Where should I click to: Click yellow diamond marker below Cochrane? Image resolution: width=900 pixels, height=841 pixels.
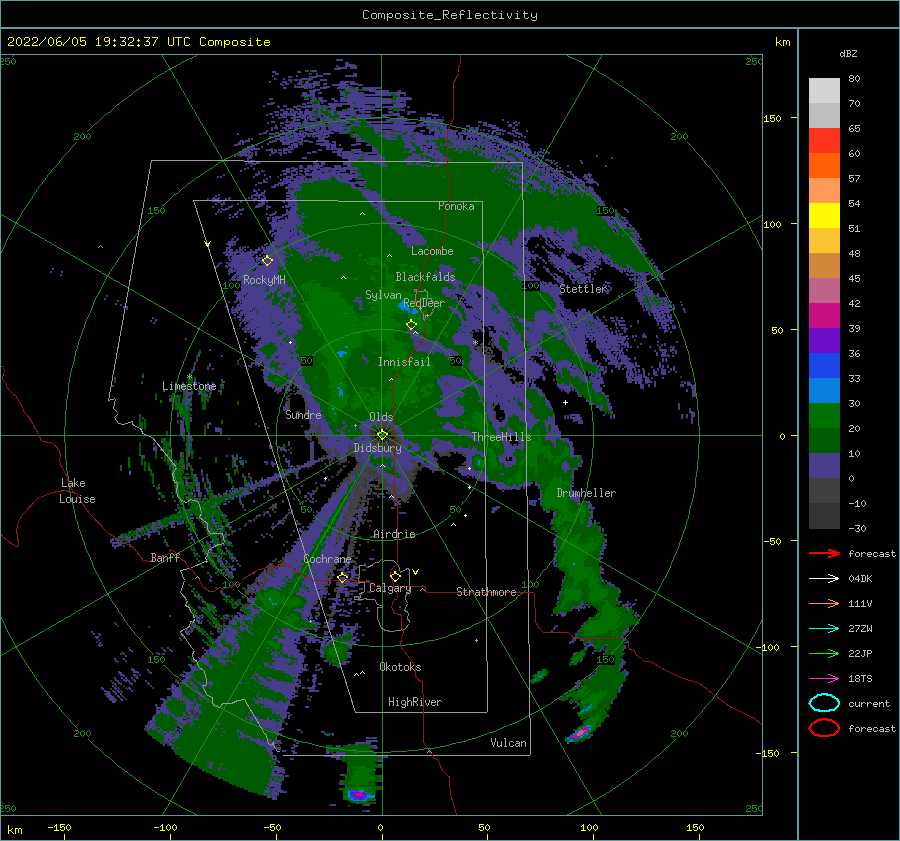click(x=343, y=577)
